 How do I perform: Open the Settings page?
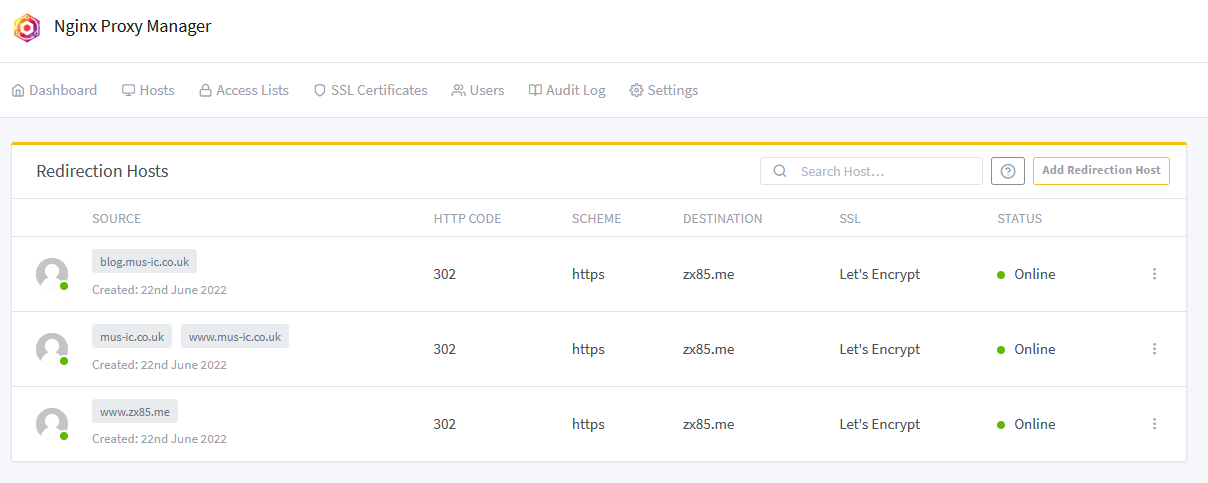(663, 90)
